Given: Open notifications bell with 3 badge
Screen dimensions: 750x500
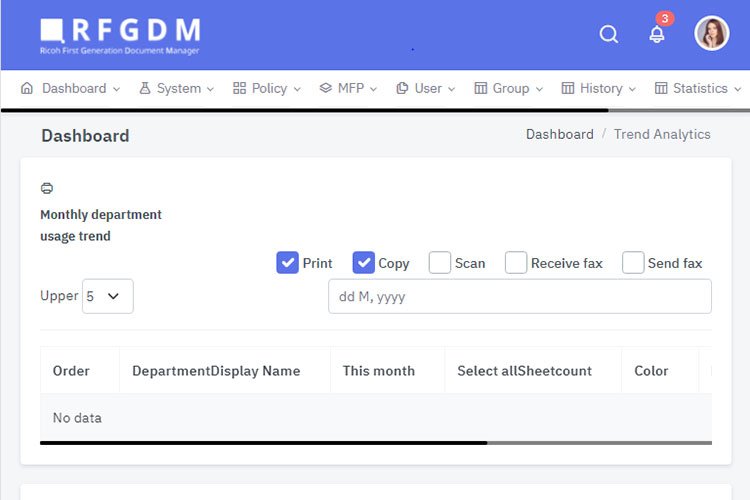Looking at the screenshot, I should coord(657,34).
